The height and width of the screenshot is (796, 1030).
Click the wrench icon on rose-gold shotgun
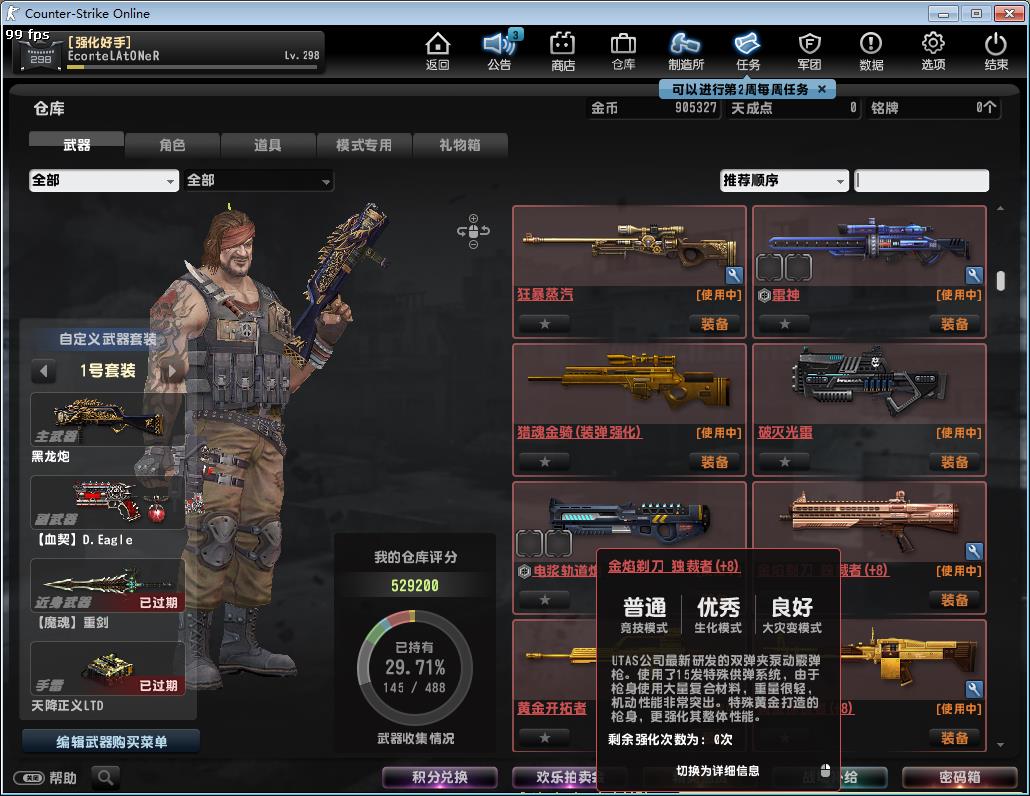(x=974, y=550)
